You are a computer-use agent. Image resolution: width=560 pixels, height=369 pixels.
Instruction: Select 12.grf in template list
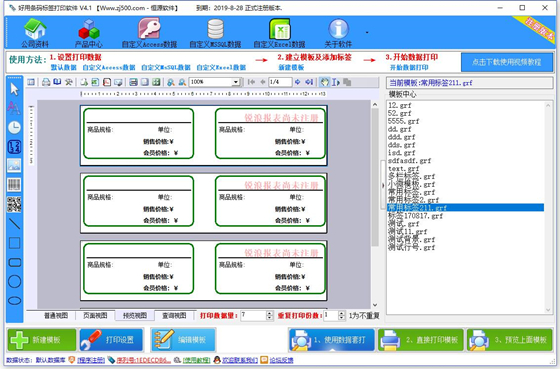pyautogui.click(x=400, y=105)
